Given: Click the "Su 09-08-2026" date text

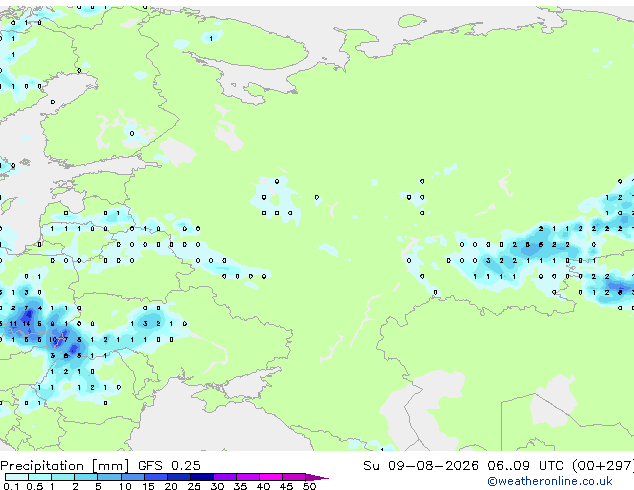Looking at the screenshot, I should (x=421, y=466).
